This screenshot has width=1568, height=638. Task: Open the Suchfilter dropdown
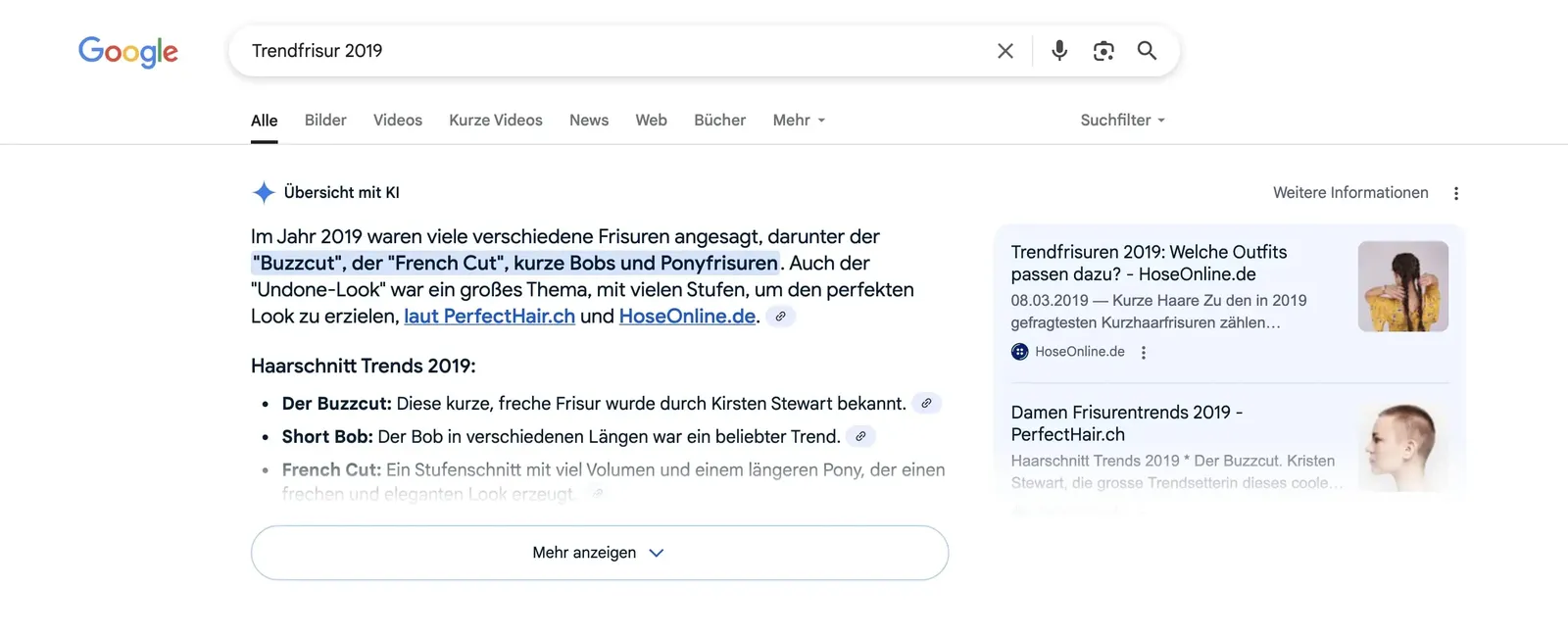1123,121
